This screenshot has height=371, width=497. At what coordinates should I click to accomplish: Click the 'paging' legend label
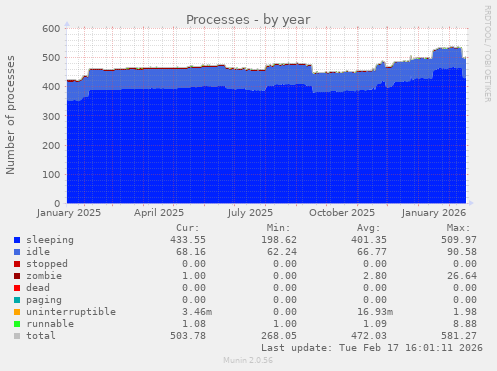pyautogui.click(x=44, y=300)
